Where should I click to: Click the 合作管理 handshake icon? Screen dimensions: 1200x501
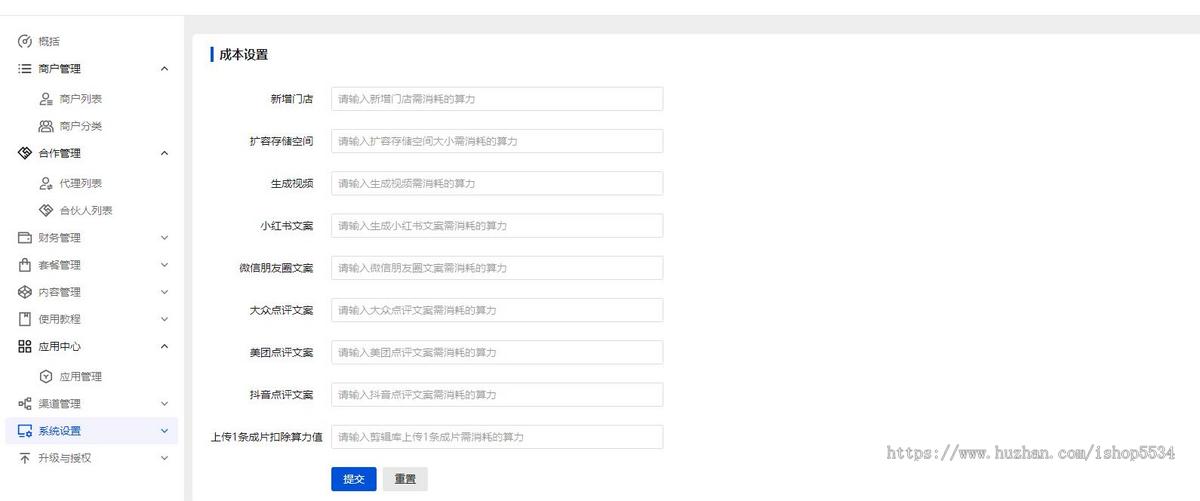click(25, 153)
